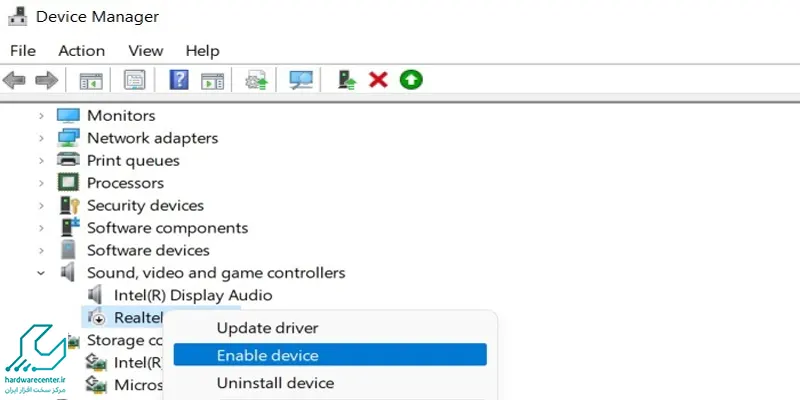Screen dimensions: 800x400
Task: Expand the Software devices node
Action: pyautogui.click(x=41, y=251)
